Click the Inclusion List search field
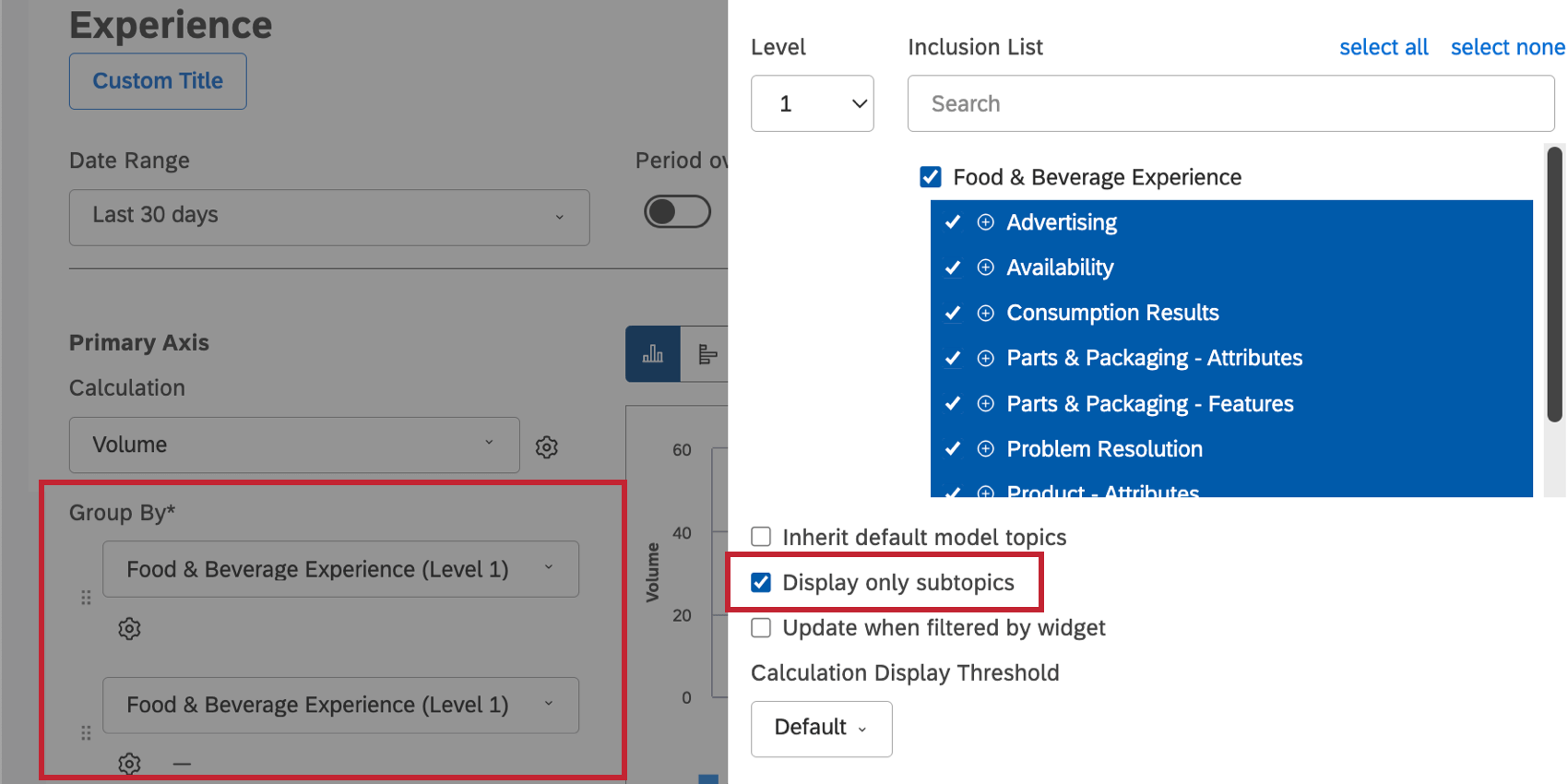The image size is (1568, 784). (1230, 103)
